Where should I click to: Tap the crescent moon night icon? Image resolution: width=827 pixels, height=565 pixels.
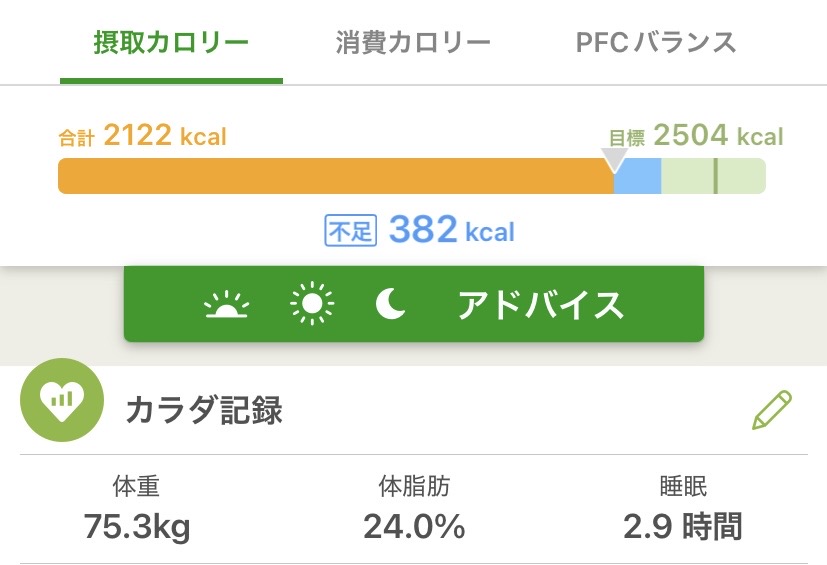(390, 305)
